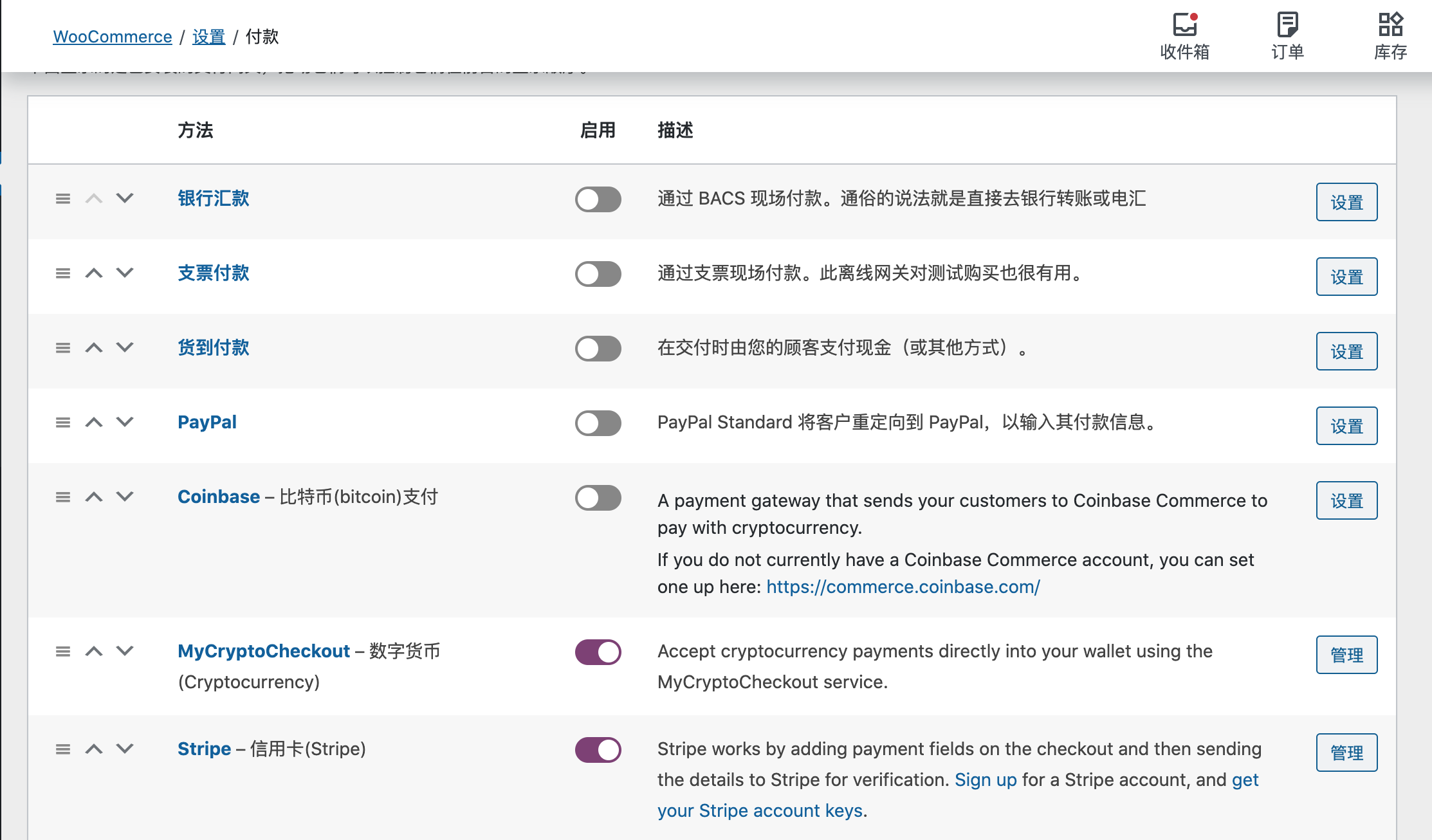The height and width of the screenshot is (840, 1432).
Task: Open the 银行汇款 method link
Action: (x=214, y=198)
